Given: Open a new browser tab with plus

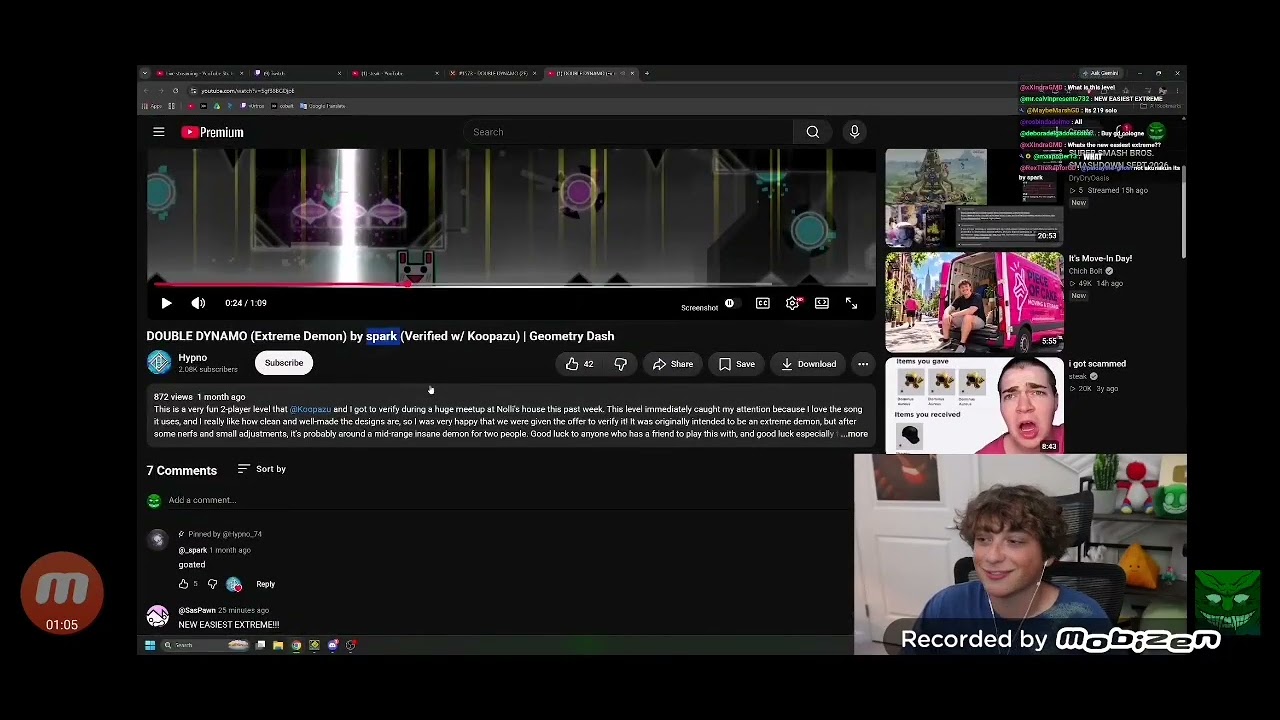Looking at the screenshot, I should pyautogui.click(x=646, y=73).
